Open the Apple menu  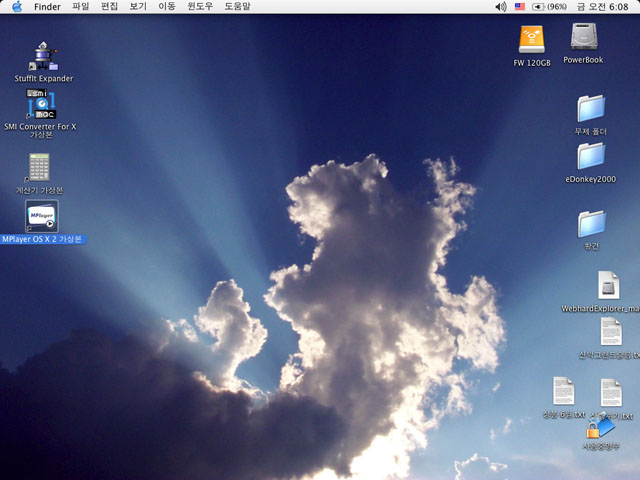click(x=17, y=7)
